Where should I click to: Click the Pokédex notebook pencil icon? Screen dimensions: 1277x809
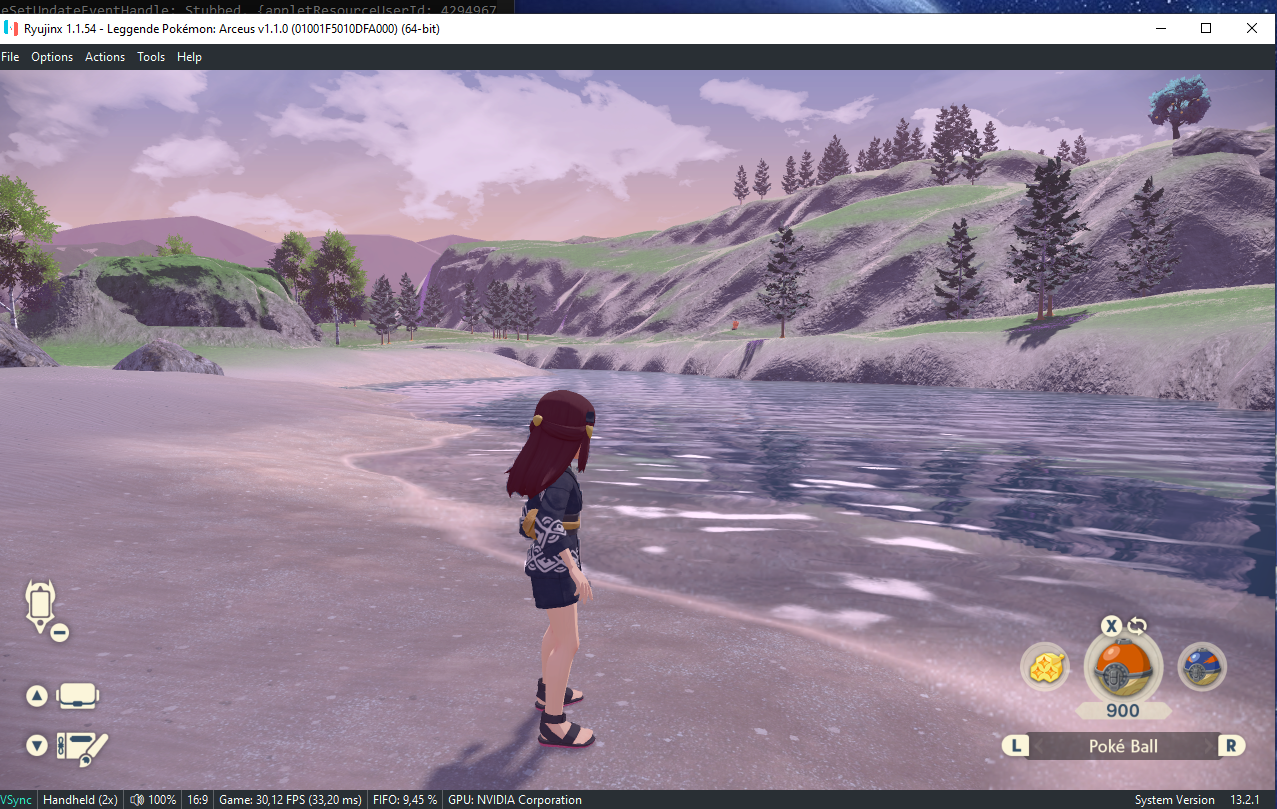82,747
